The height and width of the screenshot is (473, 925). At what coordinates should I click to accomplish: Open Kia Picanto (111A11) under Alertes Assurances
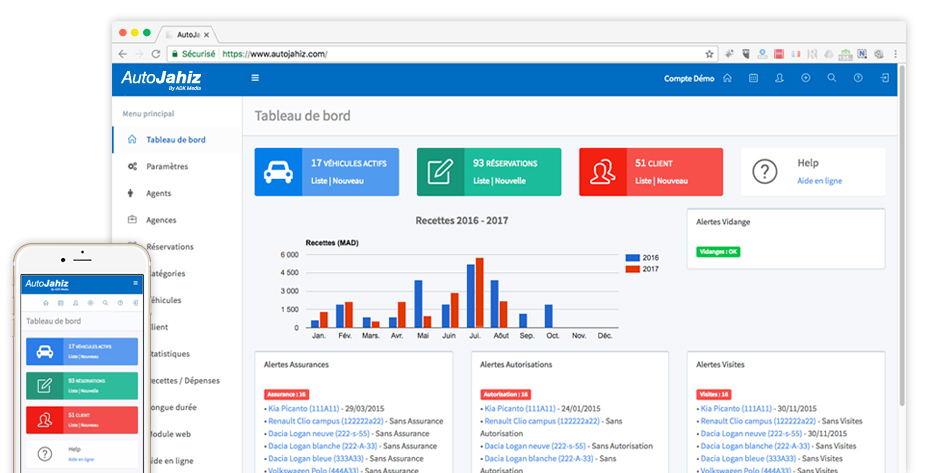tap(304, 408)
